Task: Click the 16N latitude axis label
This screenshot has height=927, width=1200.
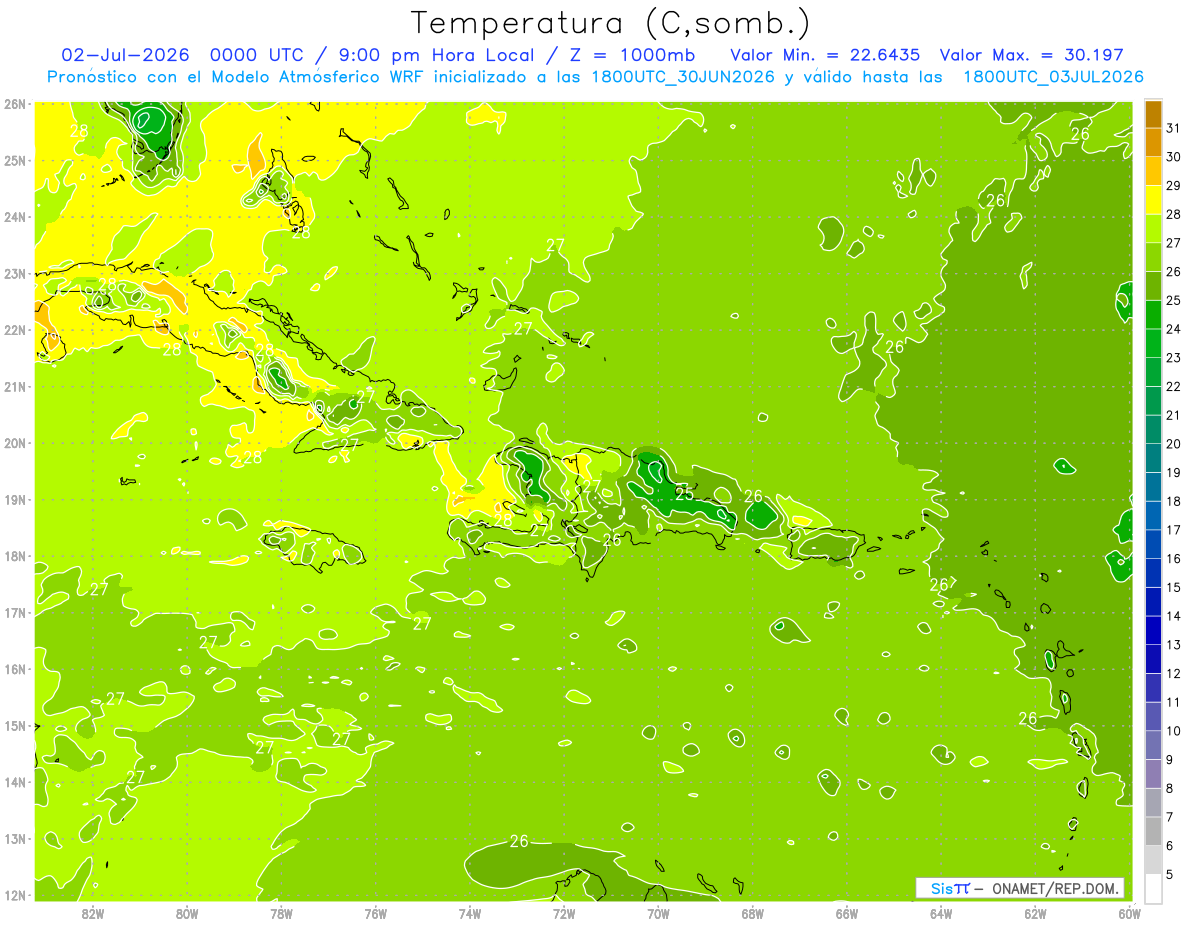Action: coord(15,669)
